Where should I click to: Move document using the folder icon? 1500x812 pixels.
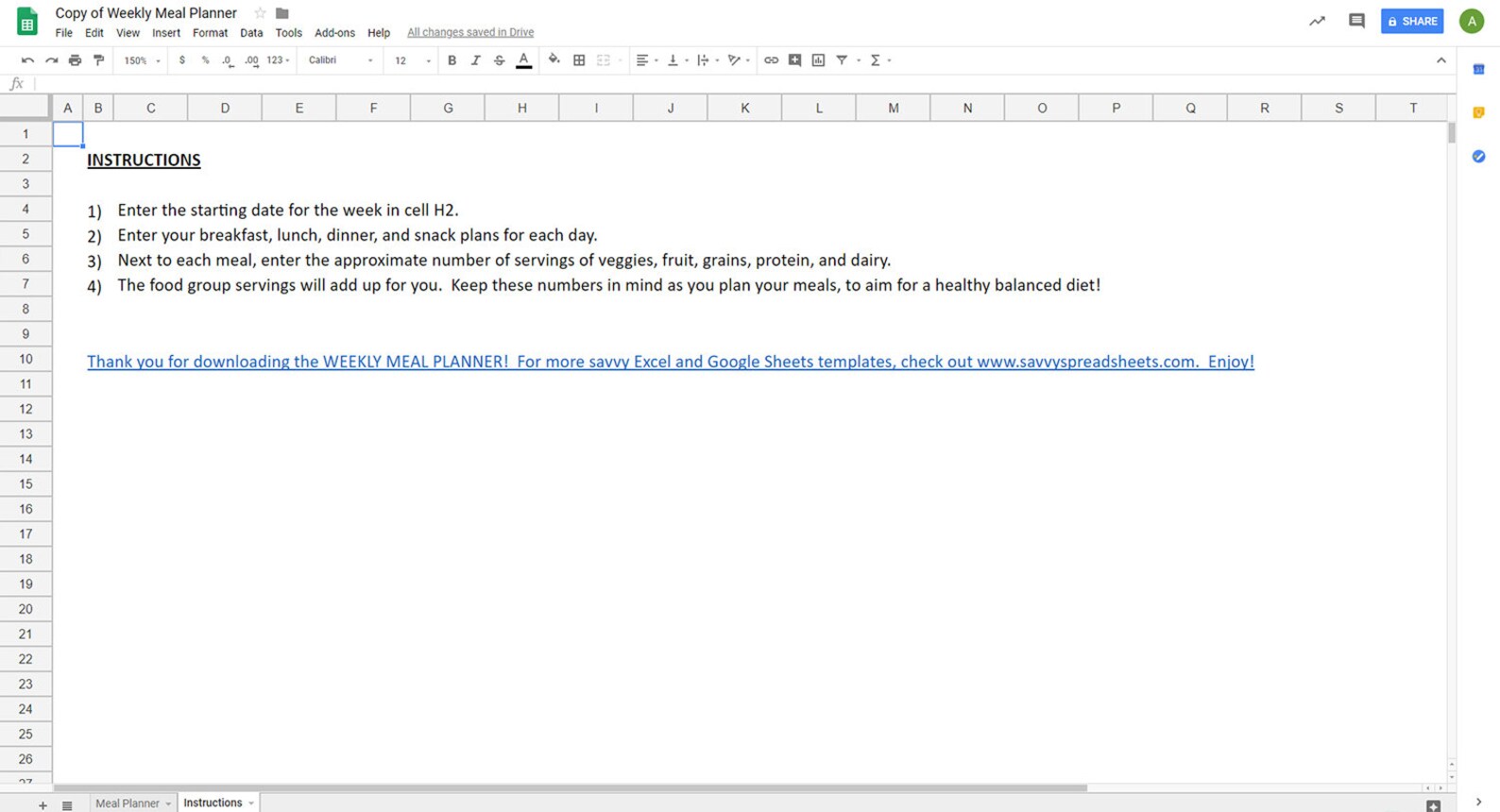(281, 13)
